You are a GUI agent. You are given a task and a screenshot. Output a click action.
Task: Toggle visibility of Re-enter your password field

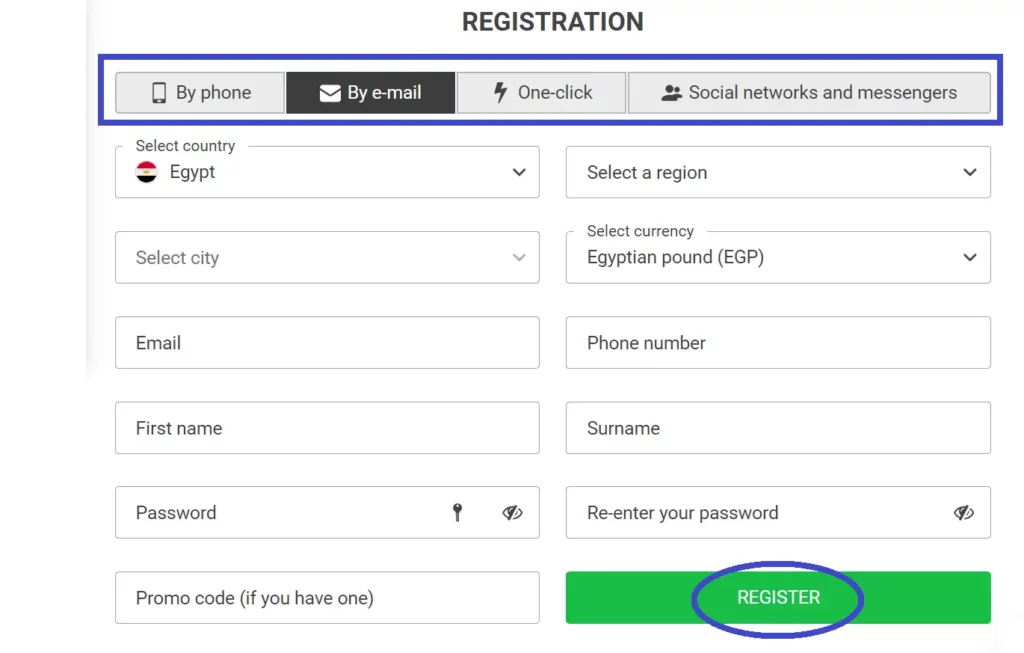(964, 512)
